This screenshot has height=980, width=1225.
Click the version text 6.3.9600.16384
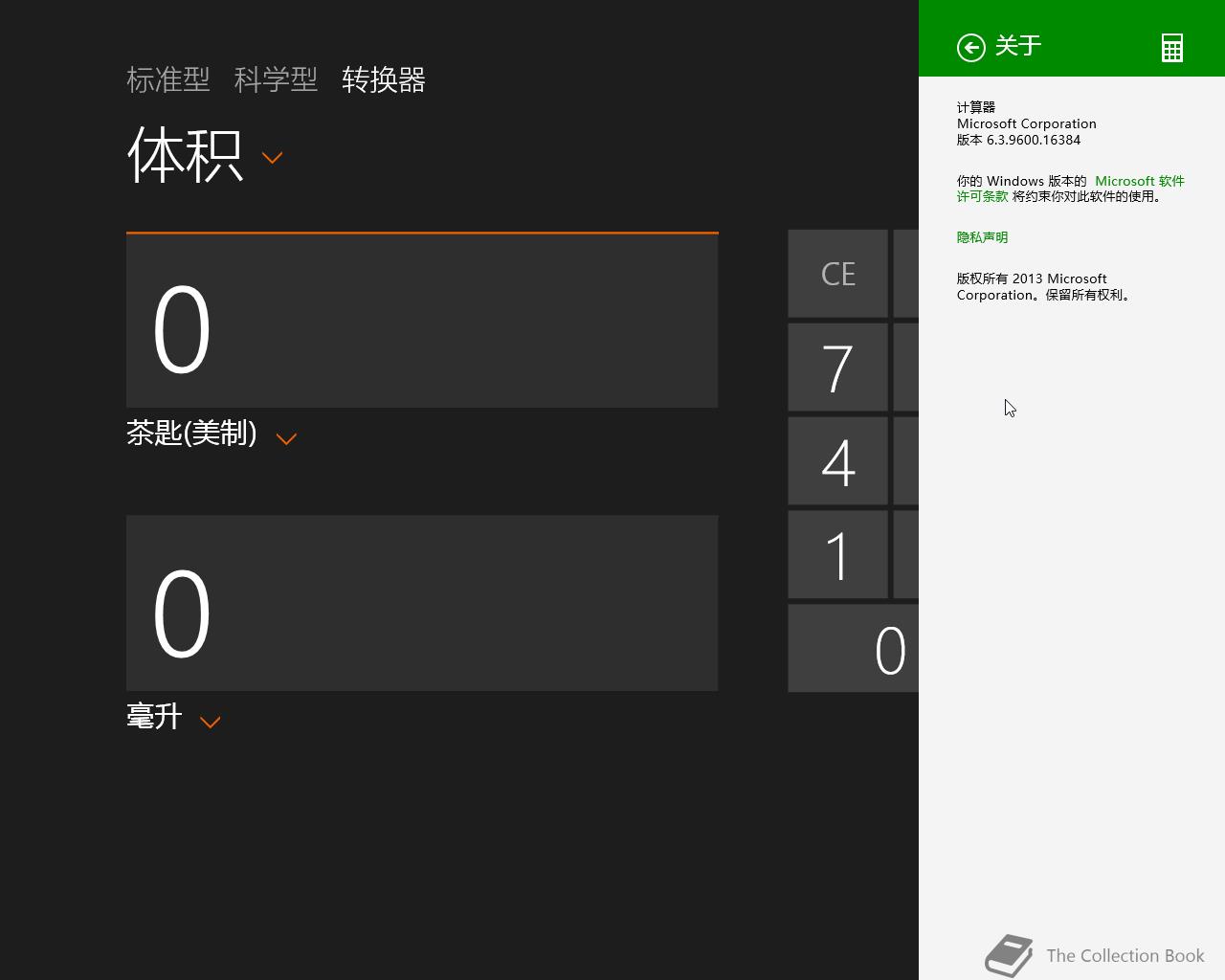[1034, 140]
